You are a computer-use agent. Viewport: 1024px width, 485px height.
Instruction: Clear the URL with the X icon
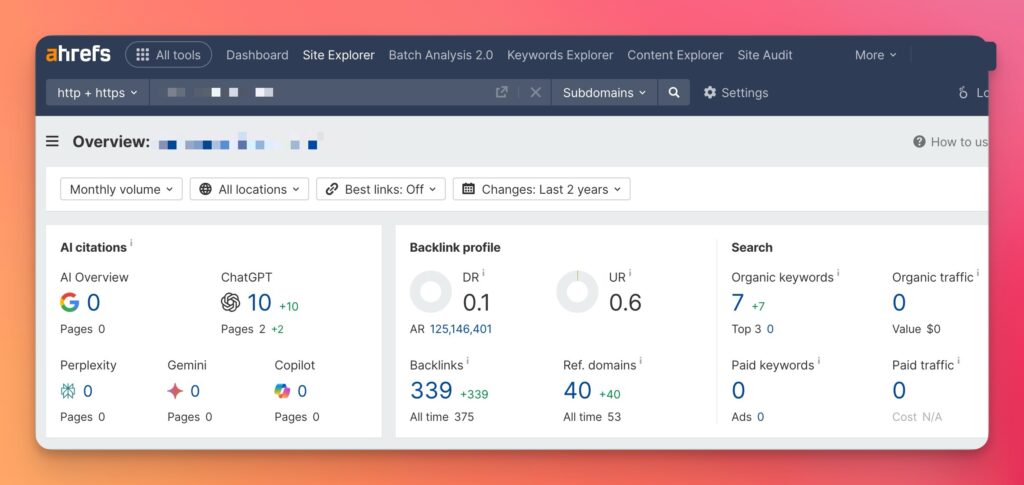[x=535, y=92]
